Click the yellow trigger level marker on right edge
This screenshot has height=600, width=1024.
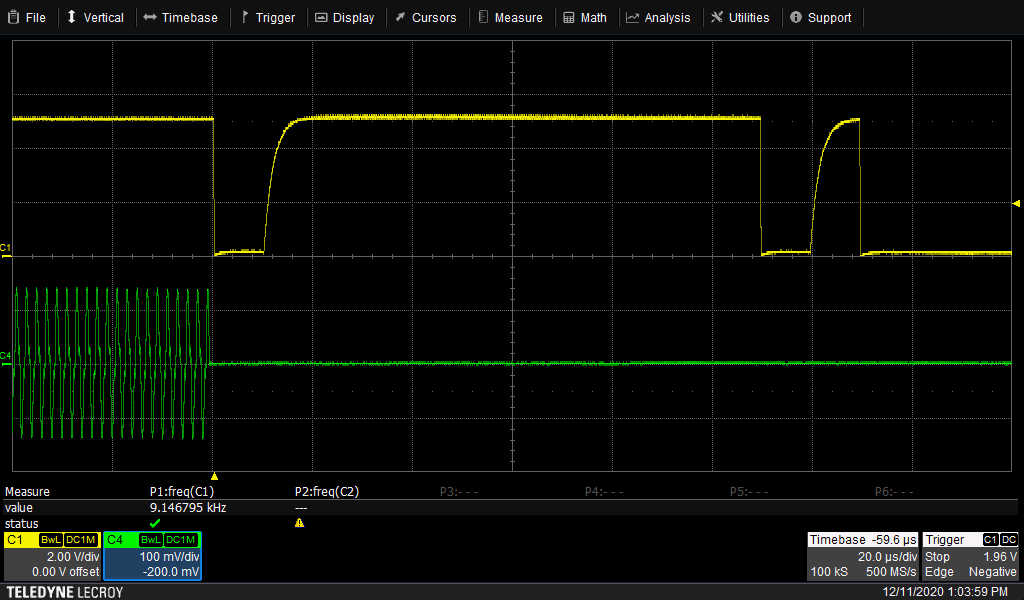(1017, 204)
